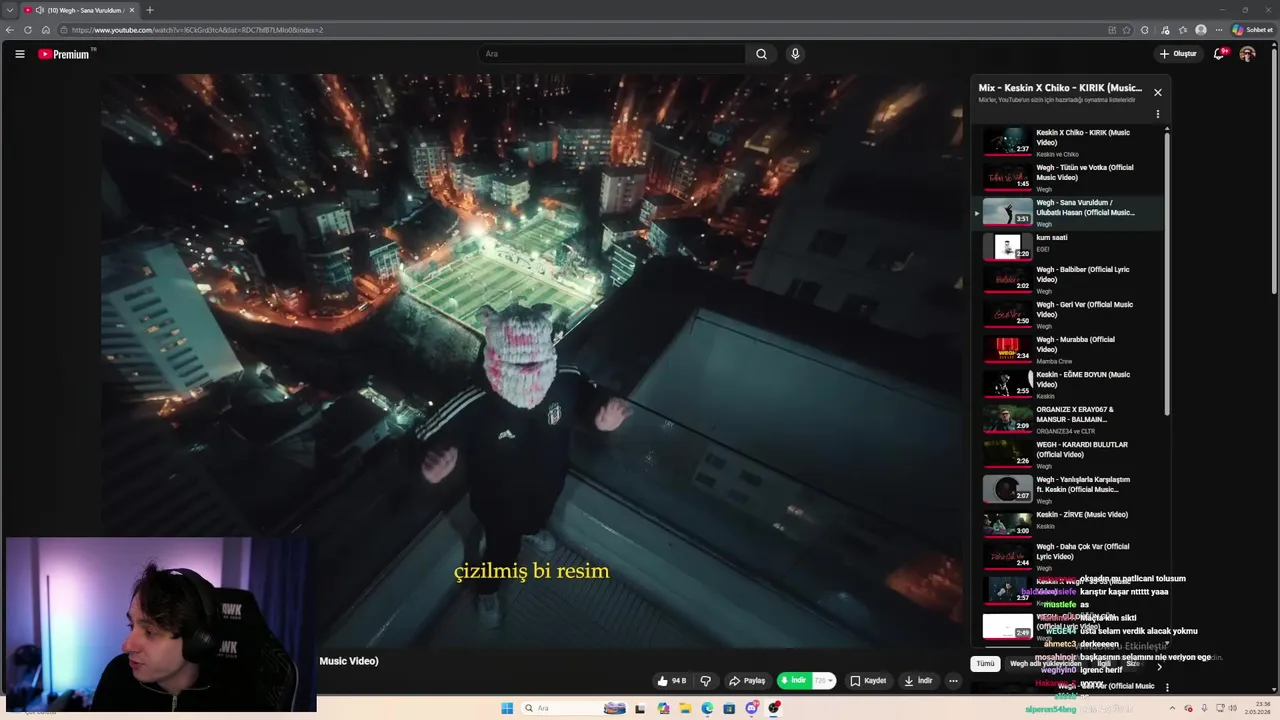This screenshot has height=720, width=1280.
Task: Mute the tab via speaker icon
Action: (39, 10)
